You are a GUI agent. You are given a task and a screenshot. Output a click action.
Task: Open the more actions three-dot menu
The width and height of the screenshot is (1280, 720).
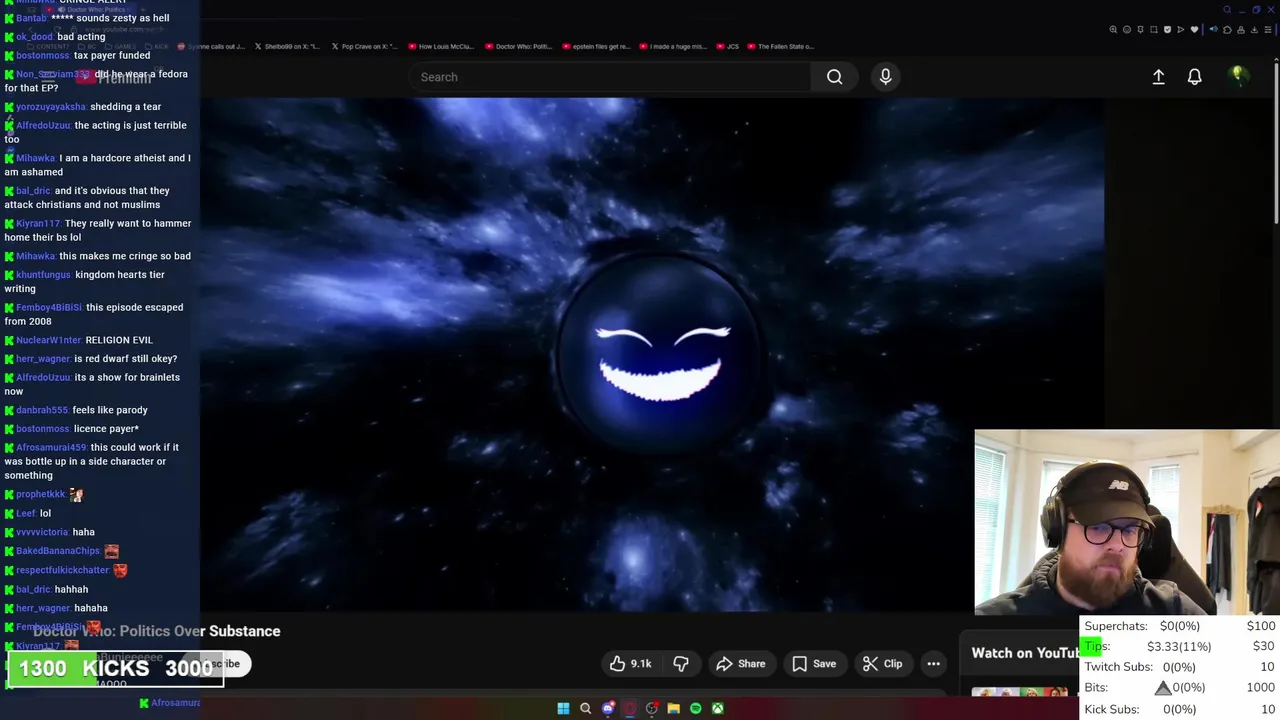[933, 664]
